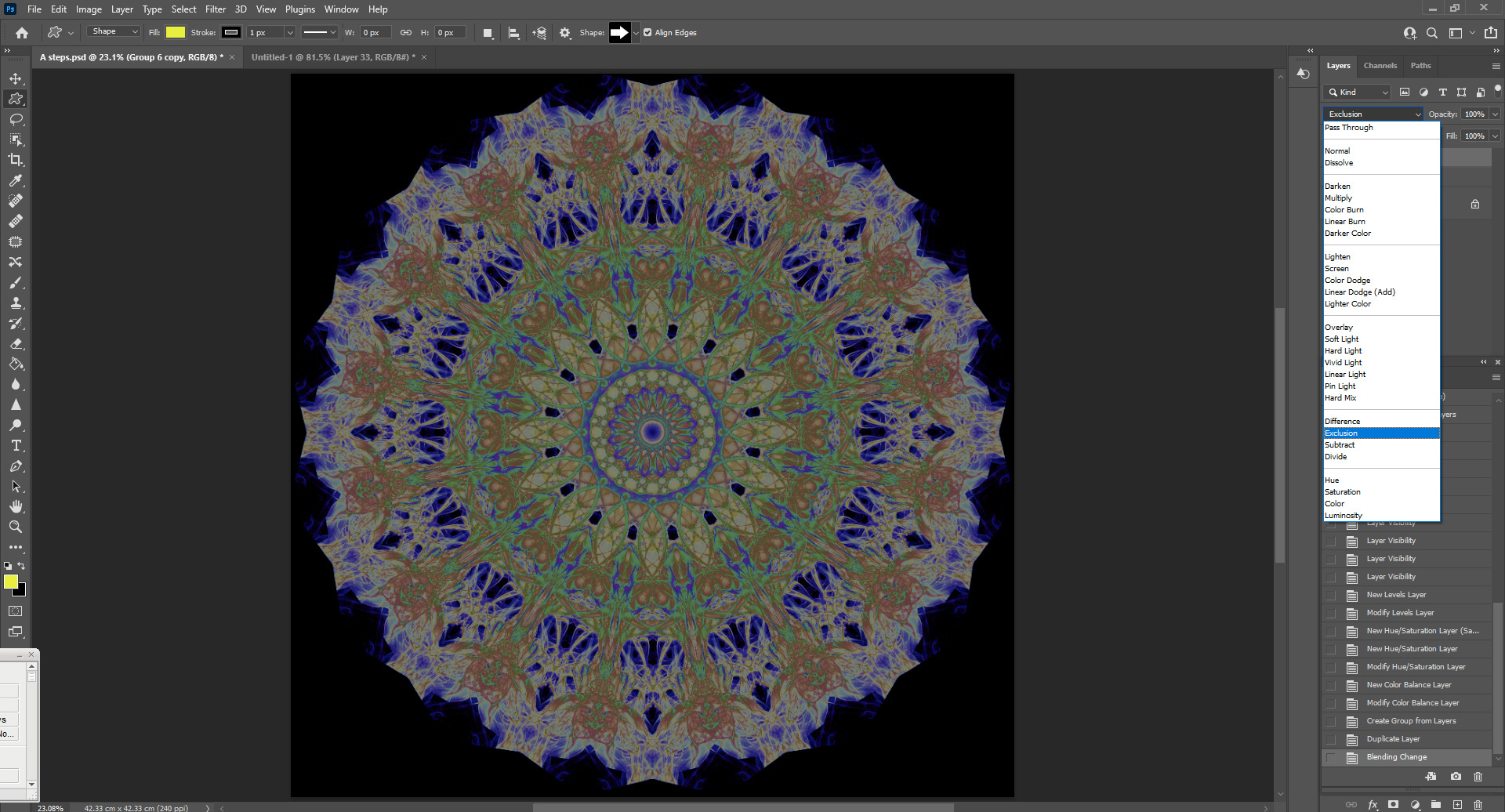Choose Luminosity blend mode from list
The width and height of the screenshot is (1505, 812).
[1381, 516]
